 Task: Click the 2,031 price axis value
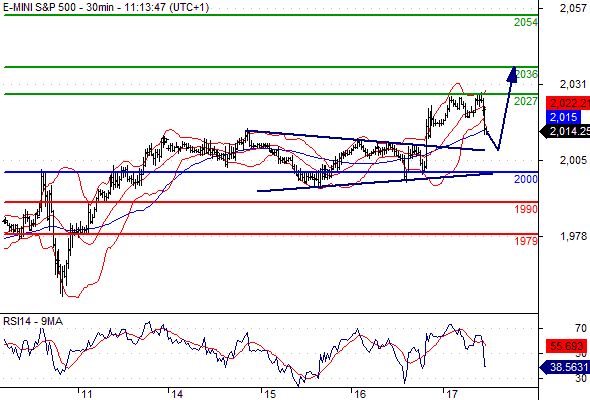(x=573, y=84)
